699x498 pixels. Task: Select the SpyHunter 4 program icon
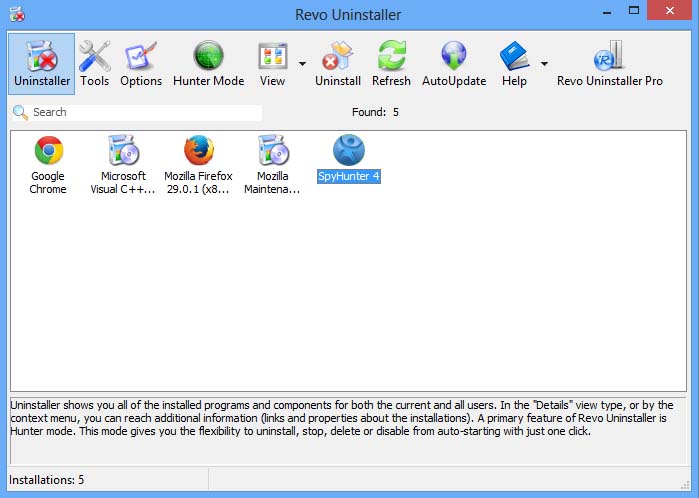tap(349, 150)
